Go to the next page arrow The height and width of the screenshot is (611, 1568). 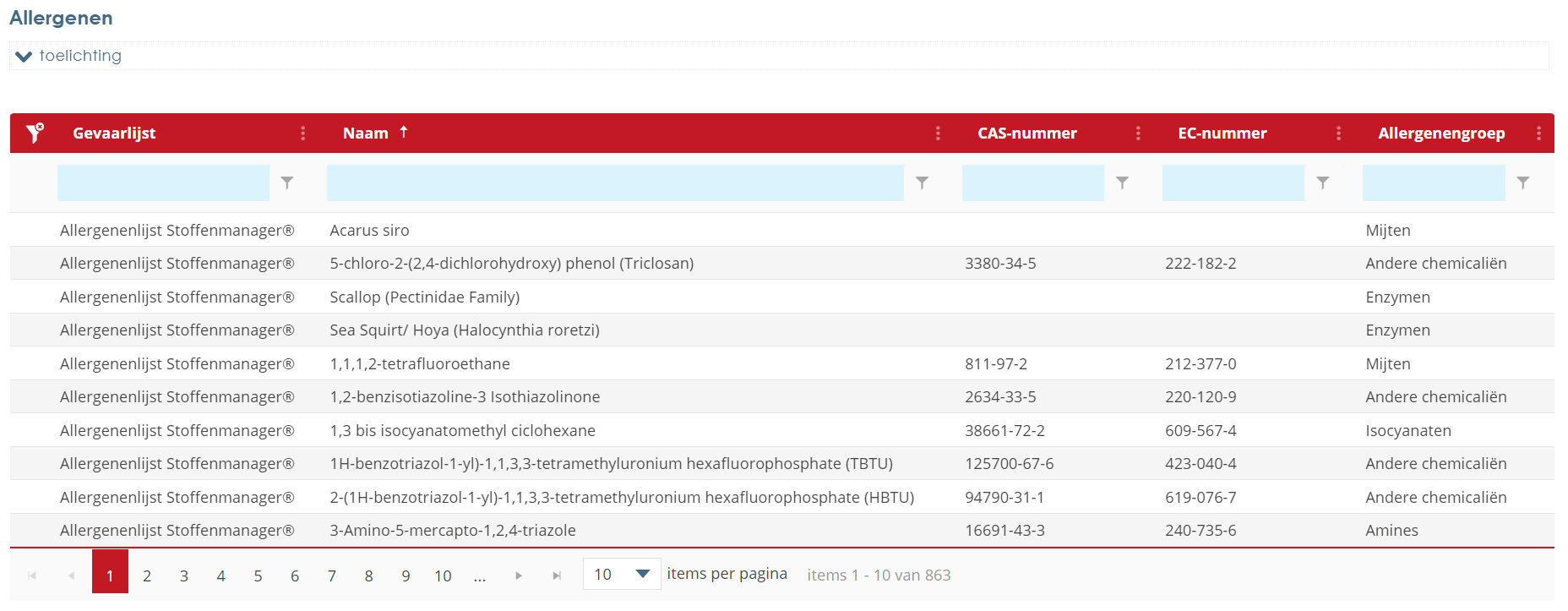(519, 576)
